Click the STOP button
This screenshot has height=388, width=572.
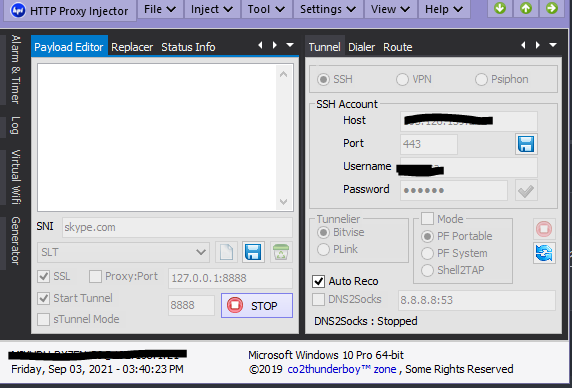[256, 305]
